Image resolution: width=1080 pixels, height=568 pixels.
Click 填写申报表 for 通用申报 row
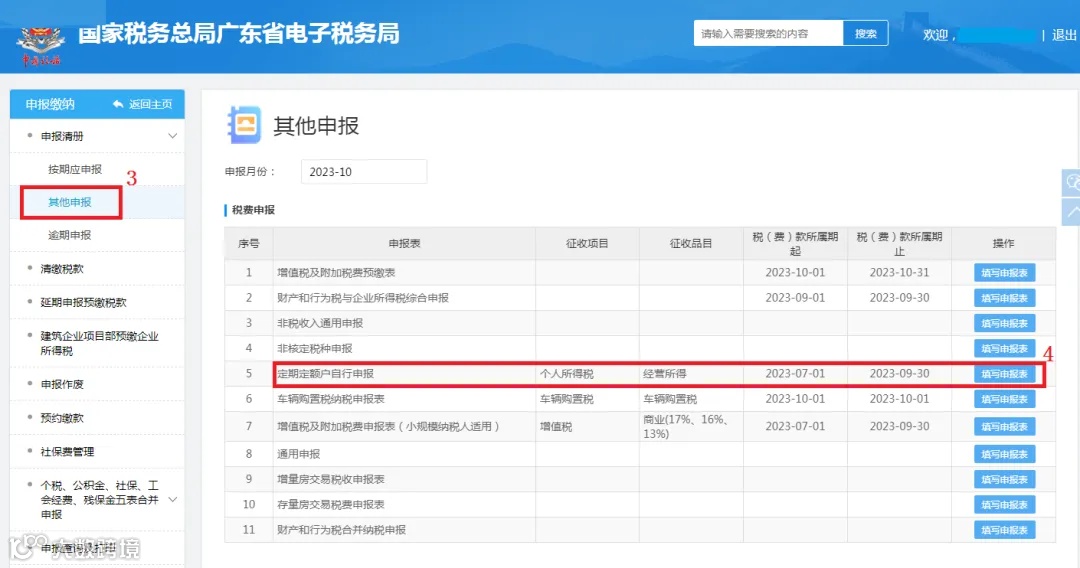pyautogui.click(x=1004, y=454)
